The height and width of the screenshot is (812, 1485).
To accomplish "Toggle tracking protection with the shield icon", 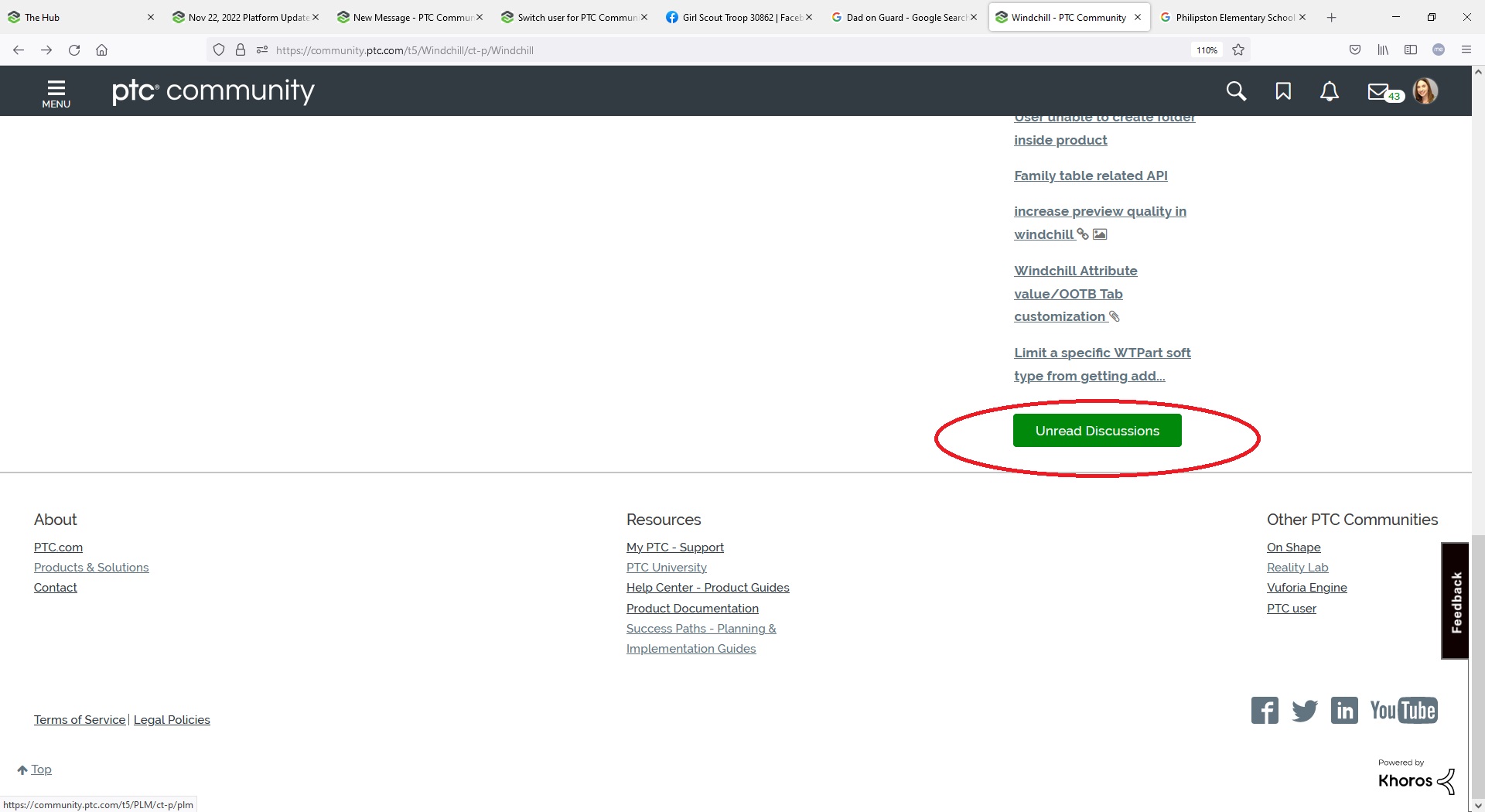I will (219, 49).
